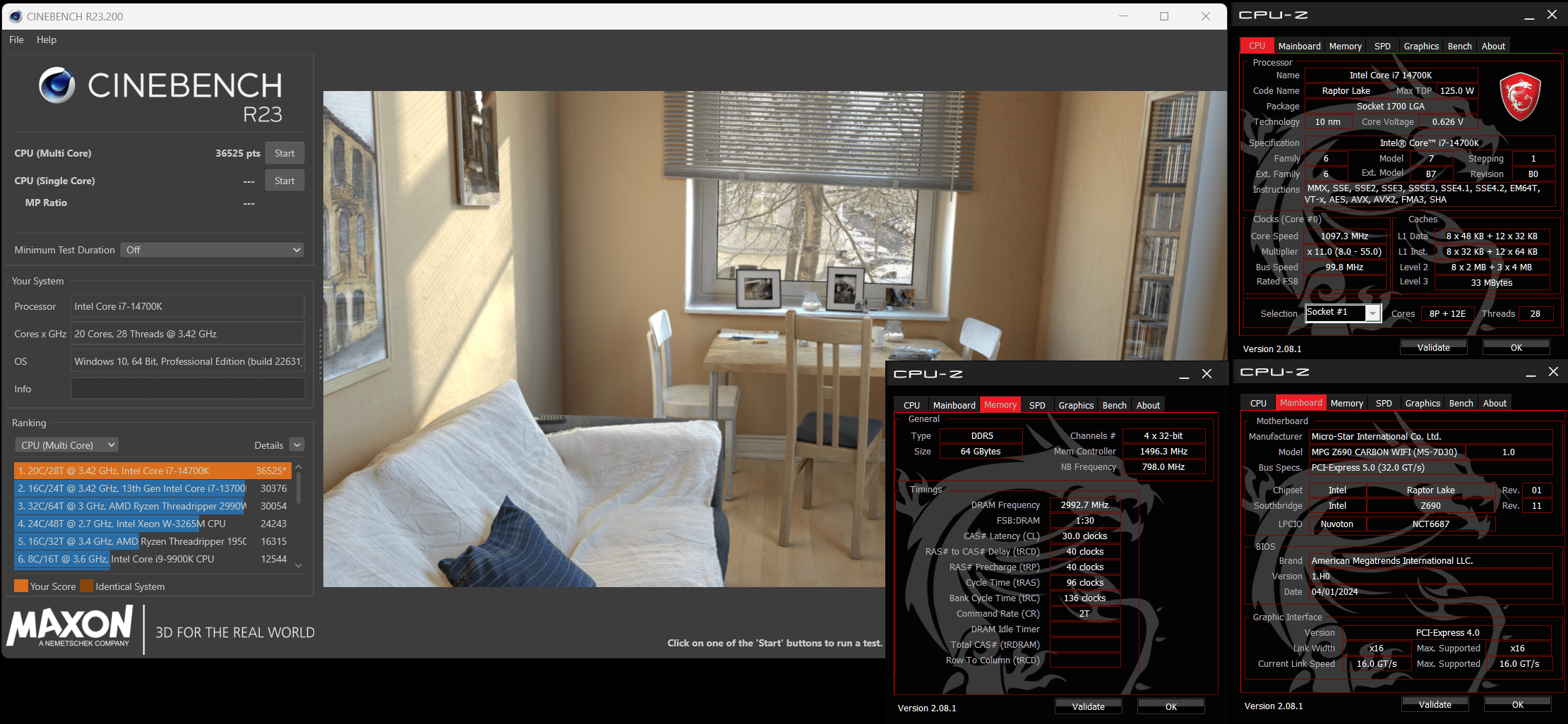1568x724 pixels.
Task: Click Validate in the CPU-Z Mainboard window
Action: (1435, 704)
